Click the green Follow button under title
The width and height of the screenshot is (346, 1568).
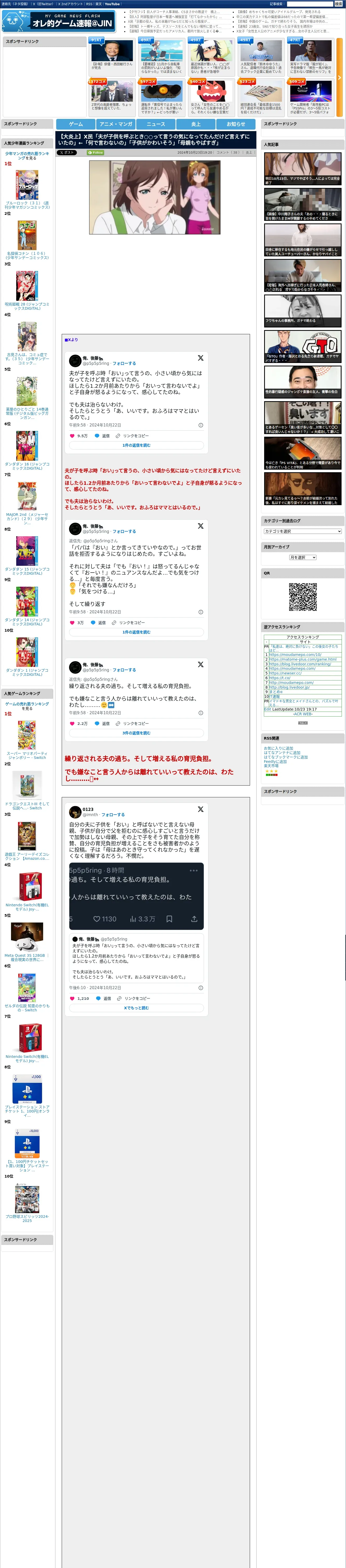pyautogui.click(x=96, y=153)
